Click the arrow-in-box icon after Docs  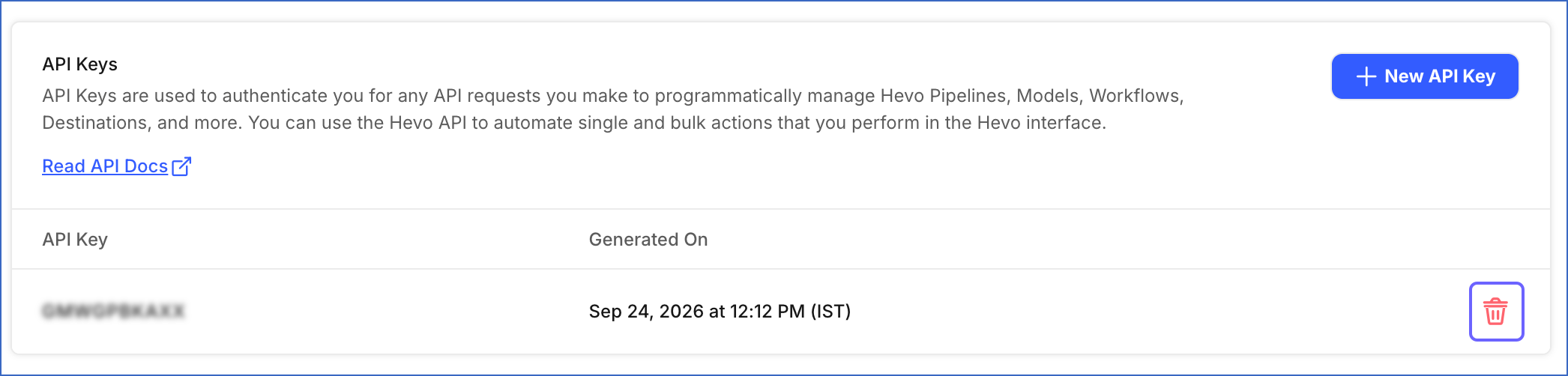tap(181, 166)
